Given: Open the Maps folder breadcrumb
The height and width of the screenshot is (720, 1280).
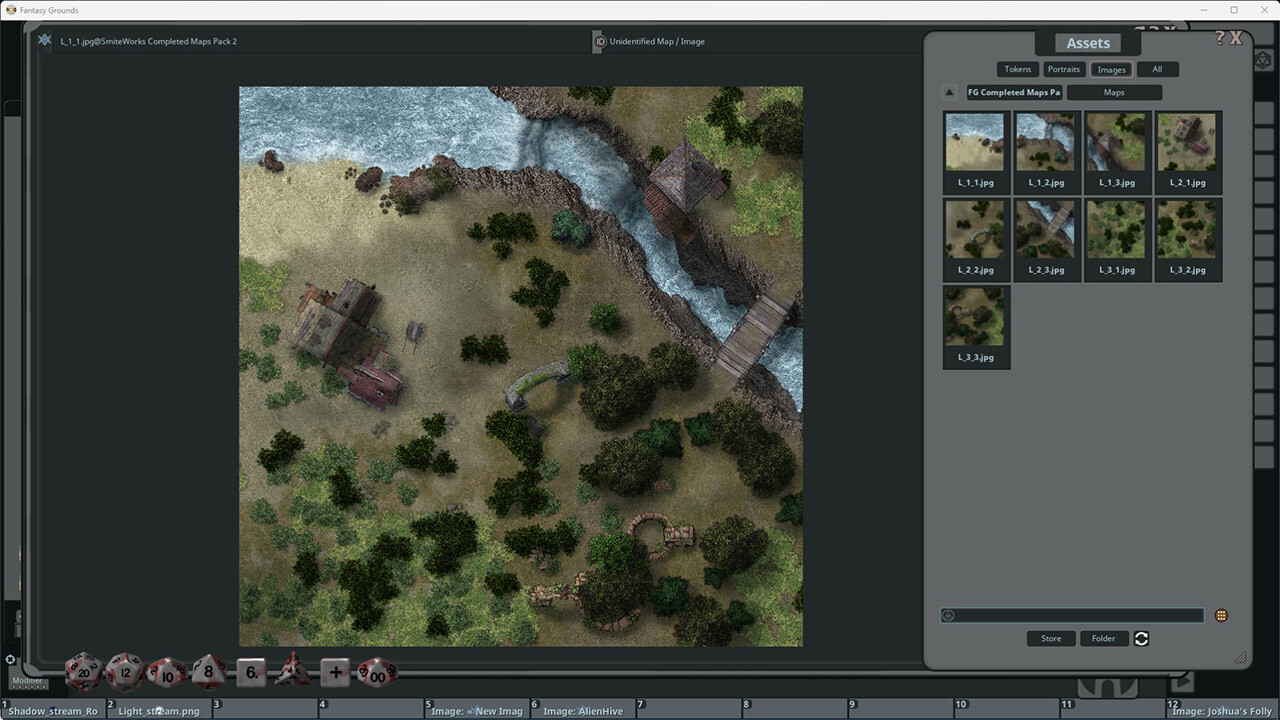Looking at the screenshot, I should pyautogui.click(x=1113, y=91).
